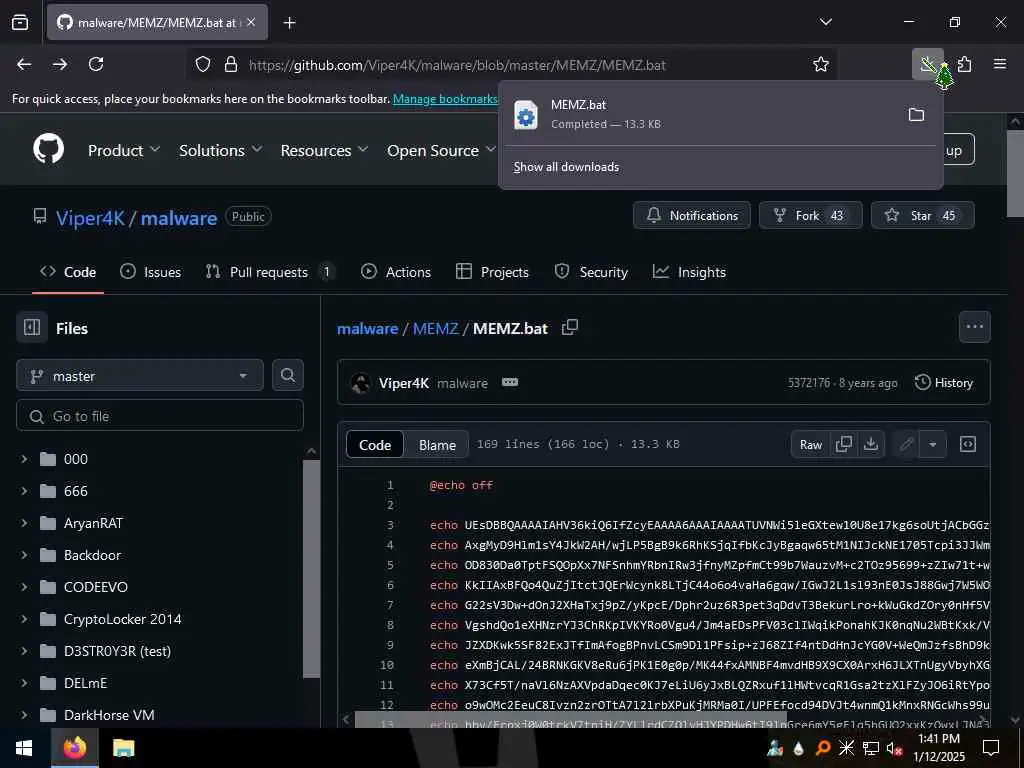Expand the Backdoor folder
Screen dimensions: 1024x768
tap(24, 555)
